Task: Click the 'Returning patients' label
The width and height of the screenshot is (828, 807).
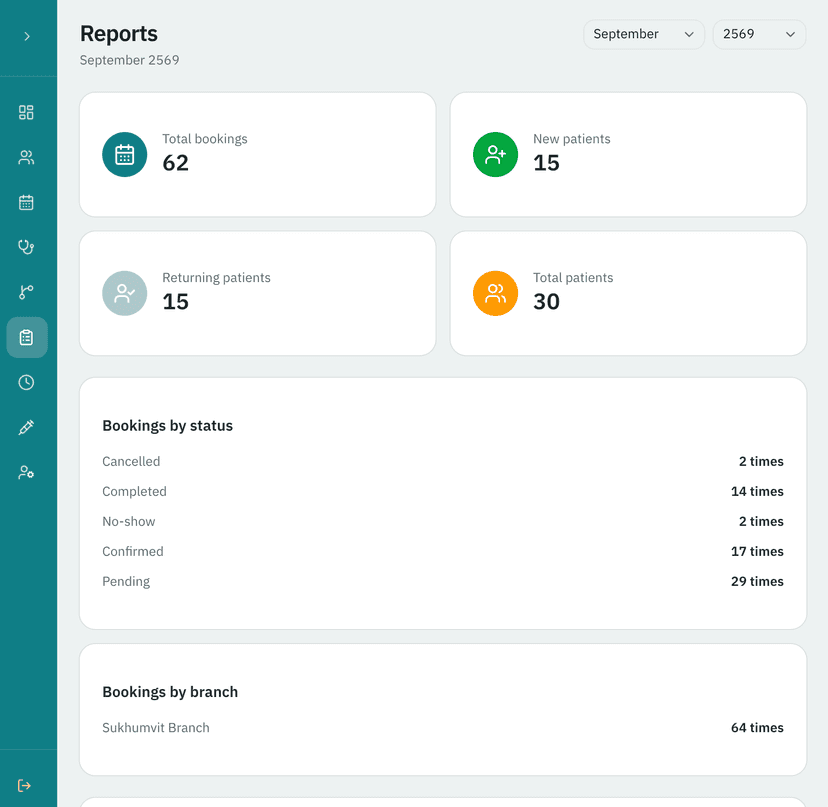Action: 216,278
